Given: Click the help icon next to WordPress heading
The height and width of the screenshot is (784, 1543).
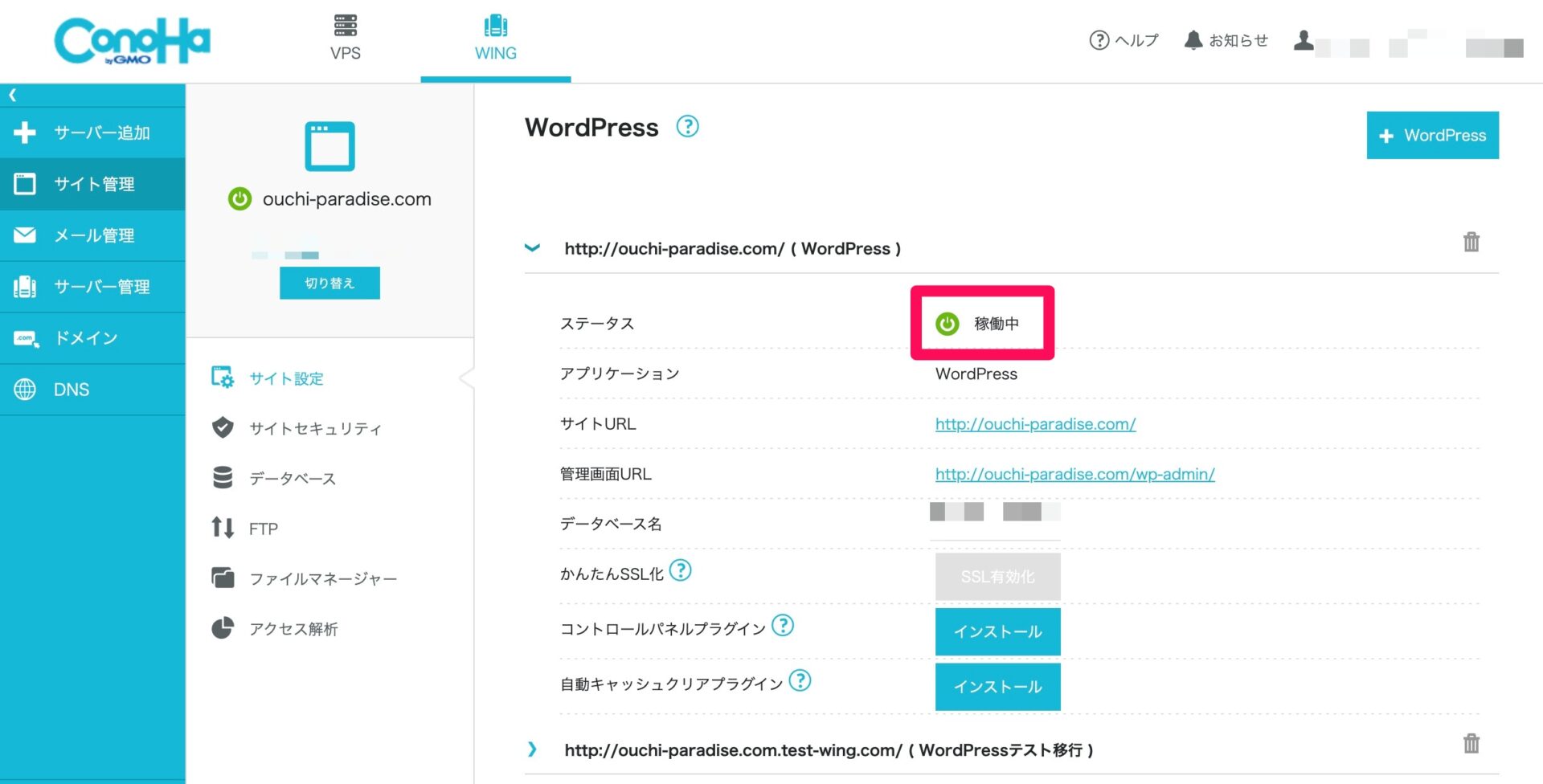Looking at the screenshot, I should [x=687, y=127].
